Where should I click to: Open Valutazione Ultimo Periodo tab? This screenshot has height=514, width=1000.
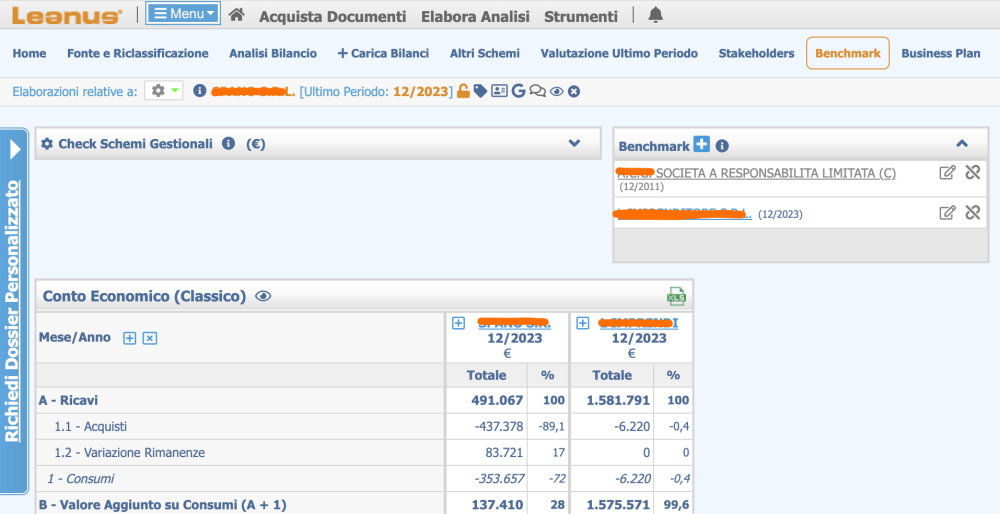[x=619, y=54]
